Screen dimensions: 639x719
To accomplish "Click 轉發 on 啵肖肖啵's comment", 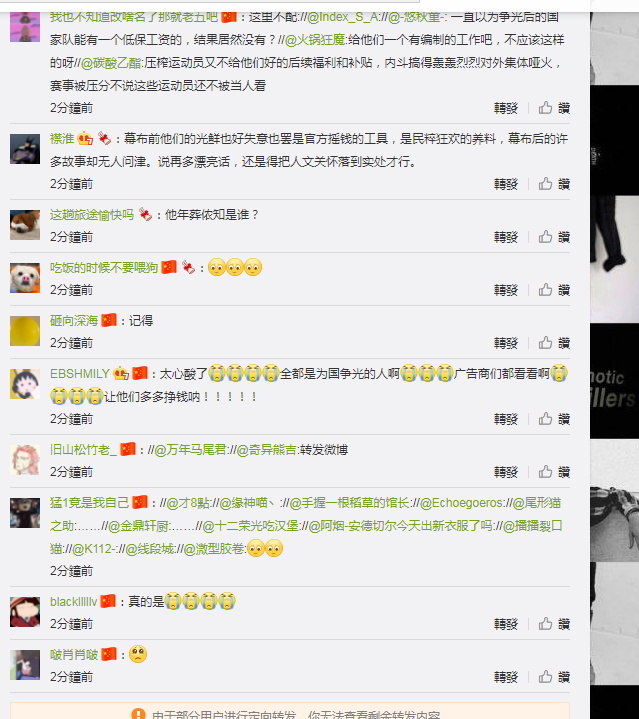I will [506, 676].
